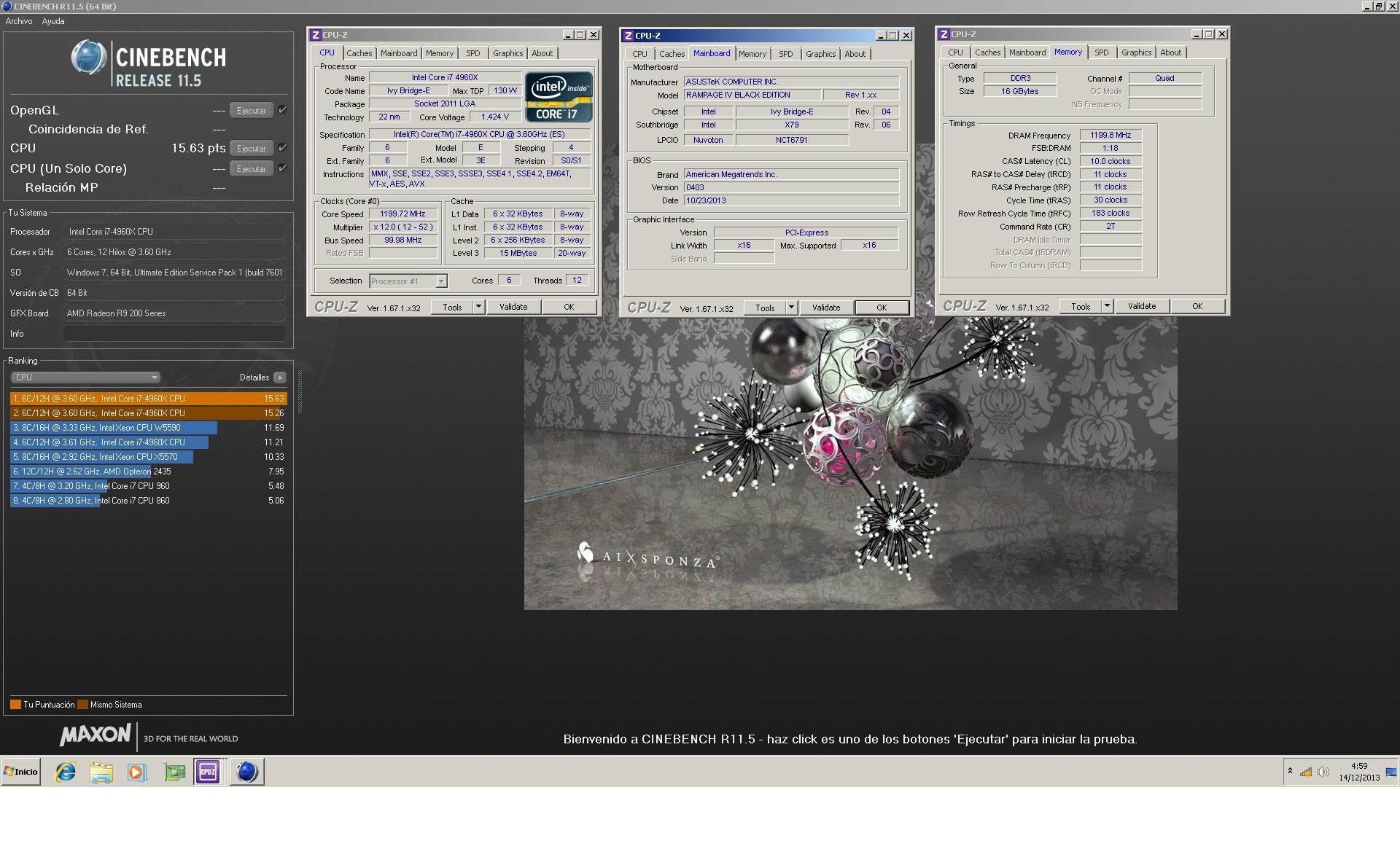Viewport: 1400px width, 841px height.
Task: Select ranking row Intel Xeon CPU X5570
Action: click(x=149, y=457)
